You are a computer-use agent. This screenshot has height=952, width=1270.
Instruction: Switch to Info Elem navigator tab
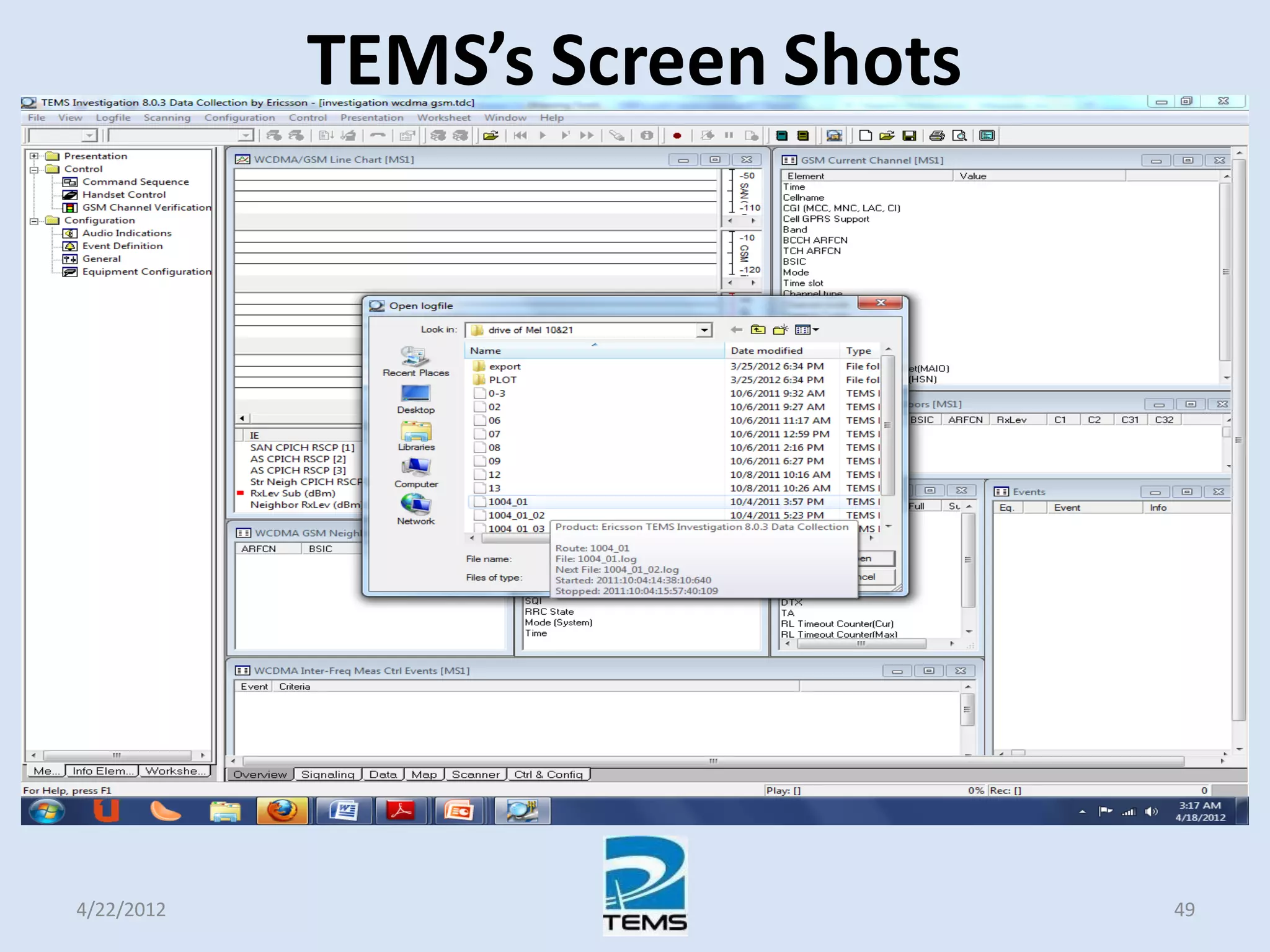102,771
